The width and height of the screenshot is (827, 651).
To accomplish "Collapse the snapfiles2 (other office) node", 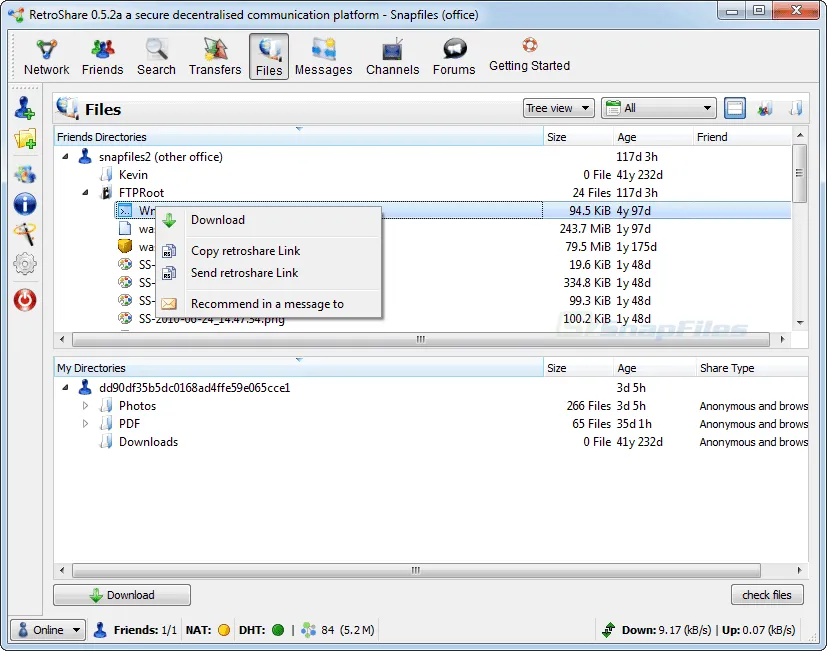I will 65,157.
